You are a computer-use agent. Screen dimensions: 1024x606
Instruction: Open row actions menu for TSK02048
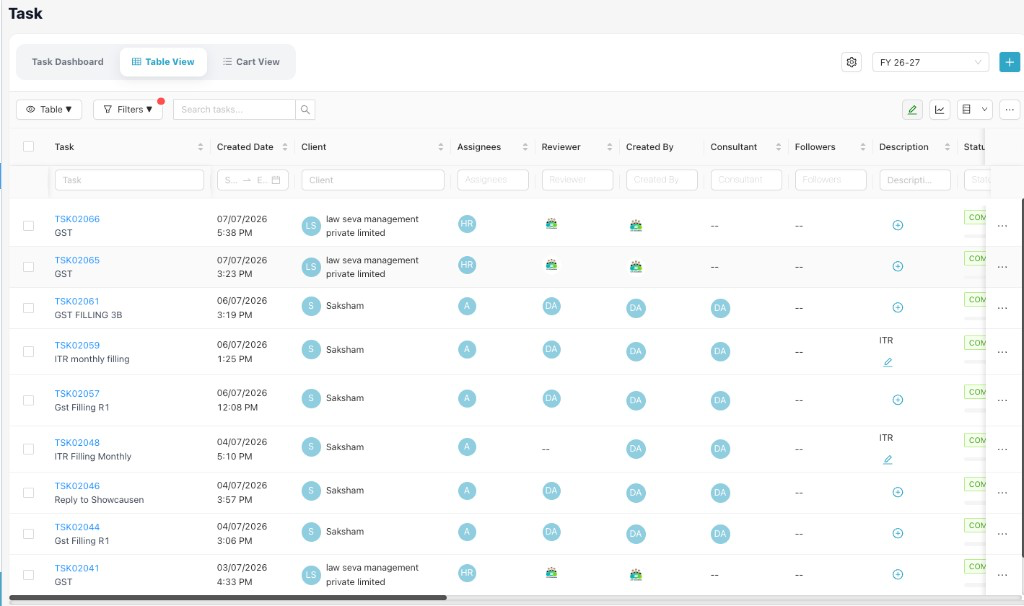point(1002,449)
